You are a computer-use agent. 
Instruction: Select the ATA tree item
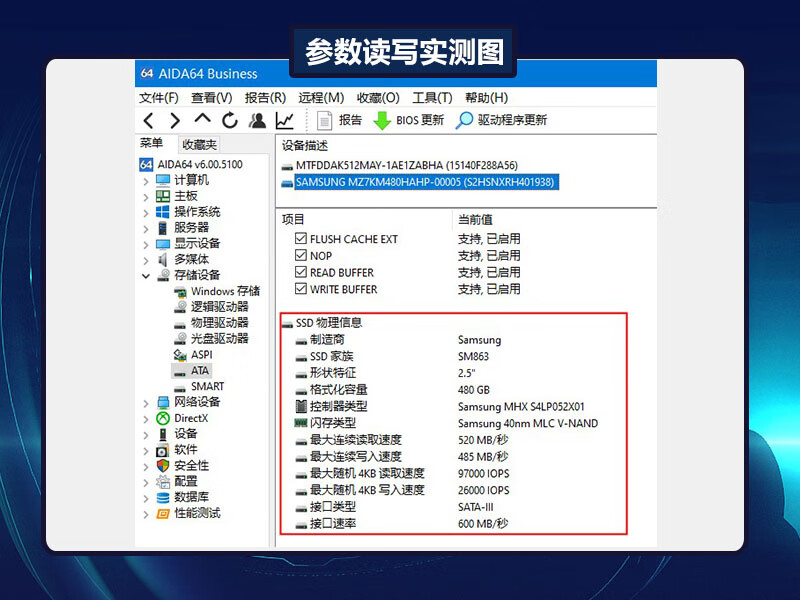191,370
